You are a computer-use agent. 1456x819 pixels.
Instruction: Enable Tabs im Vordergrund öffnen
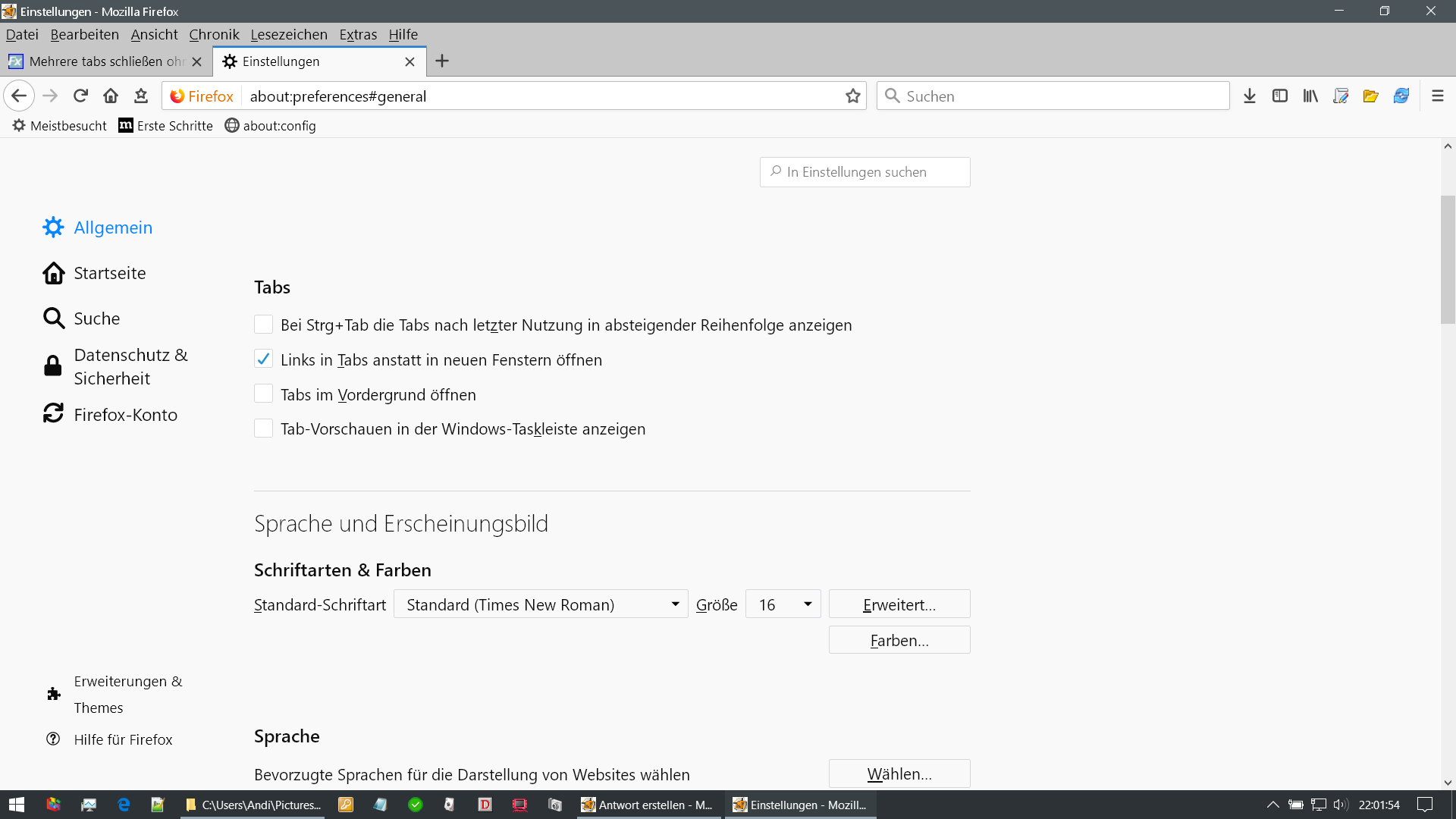[x=263, y=394]
